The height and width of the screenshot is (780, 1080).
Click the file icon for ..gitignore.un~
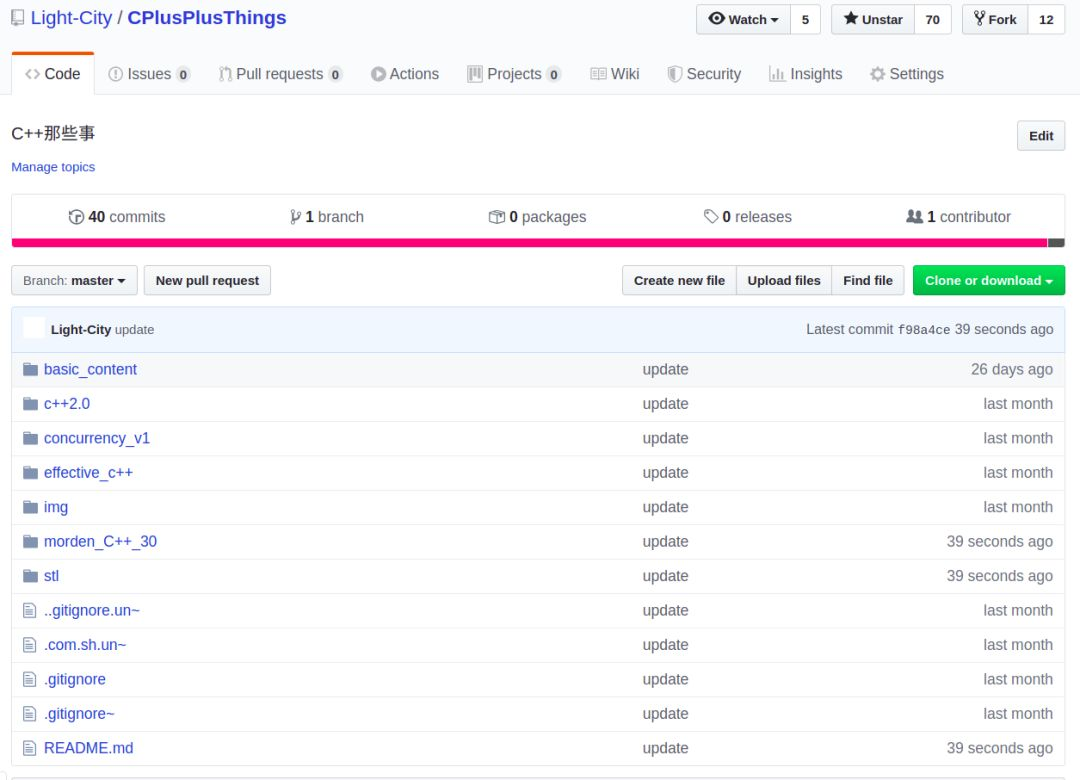(30, 610)
